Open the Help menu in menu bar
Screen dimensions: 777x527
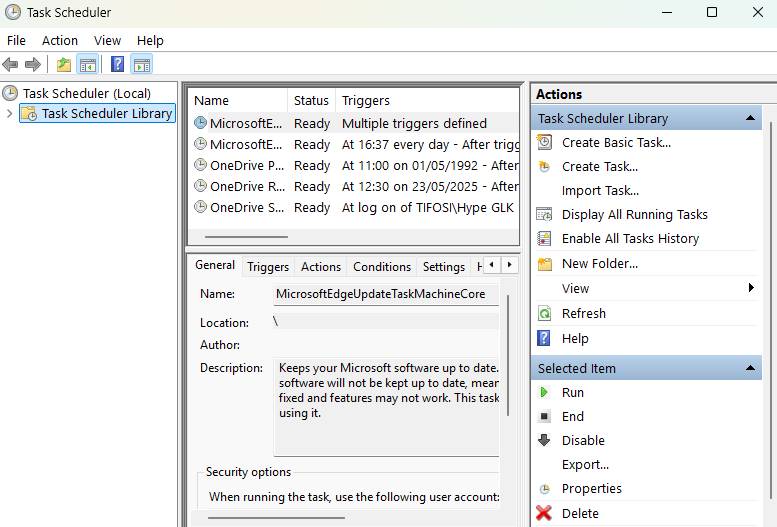tap(150, 41)
